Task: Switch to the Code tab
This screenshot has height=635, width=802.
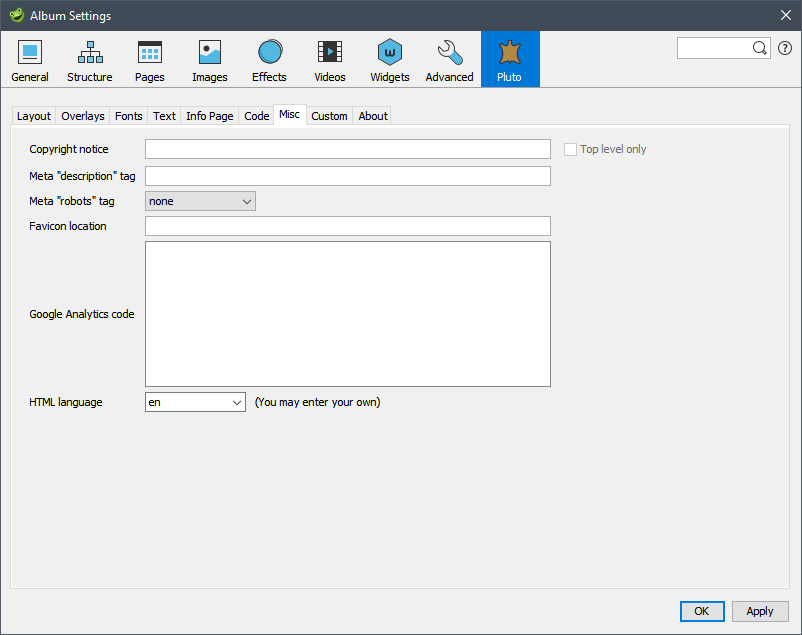Action: [257, 116]
